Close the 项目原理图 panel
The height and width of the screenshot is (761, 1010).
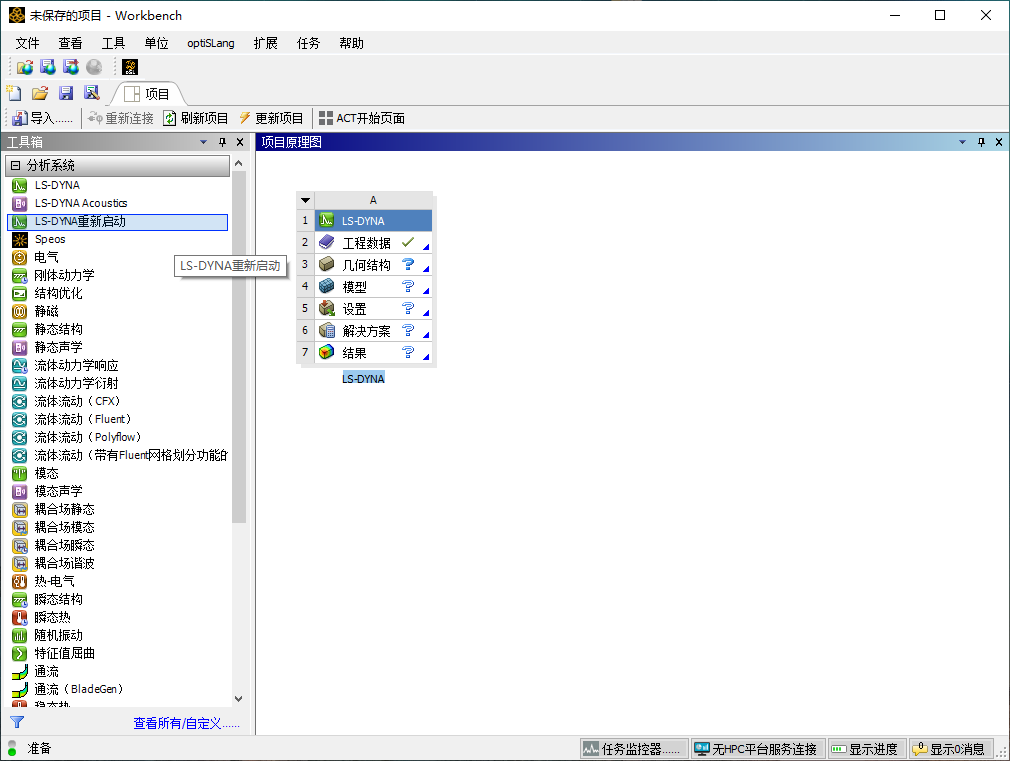(999, 142)
